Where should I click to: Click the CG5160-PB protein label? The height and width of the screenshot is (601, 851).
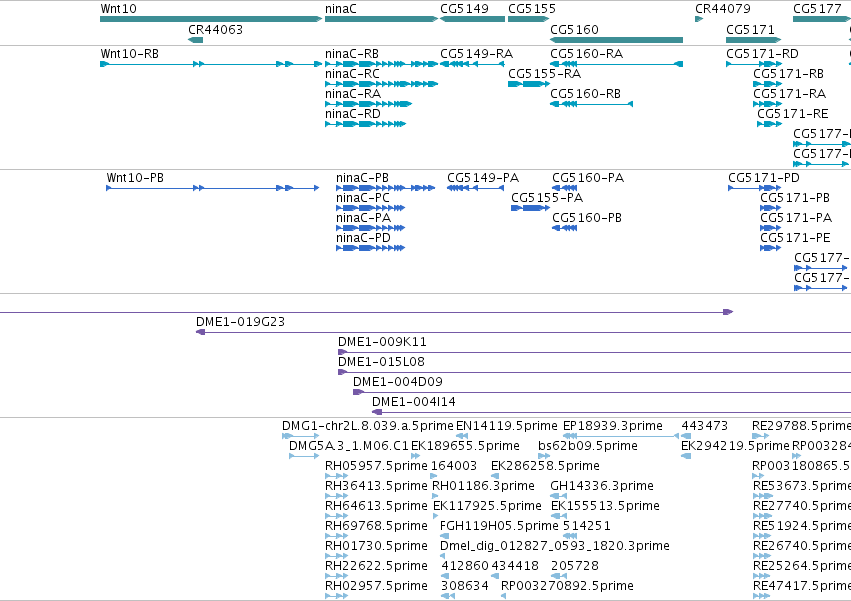[587, 218]
